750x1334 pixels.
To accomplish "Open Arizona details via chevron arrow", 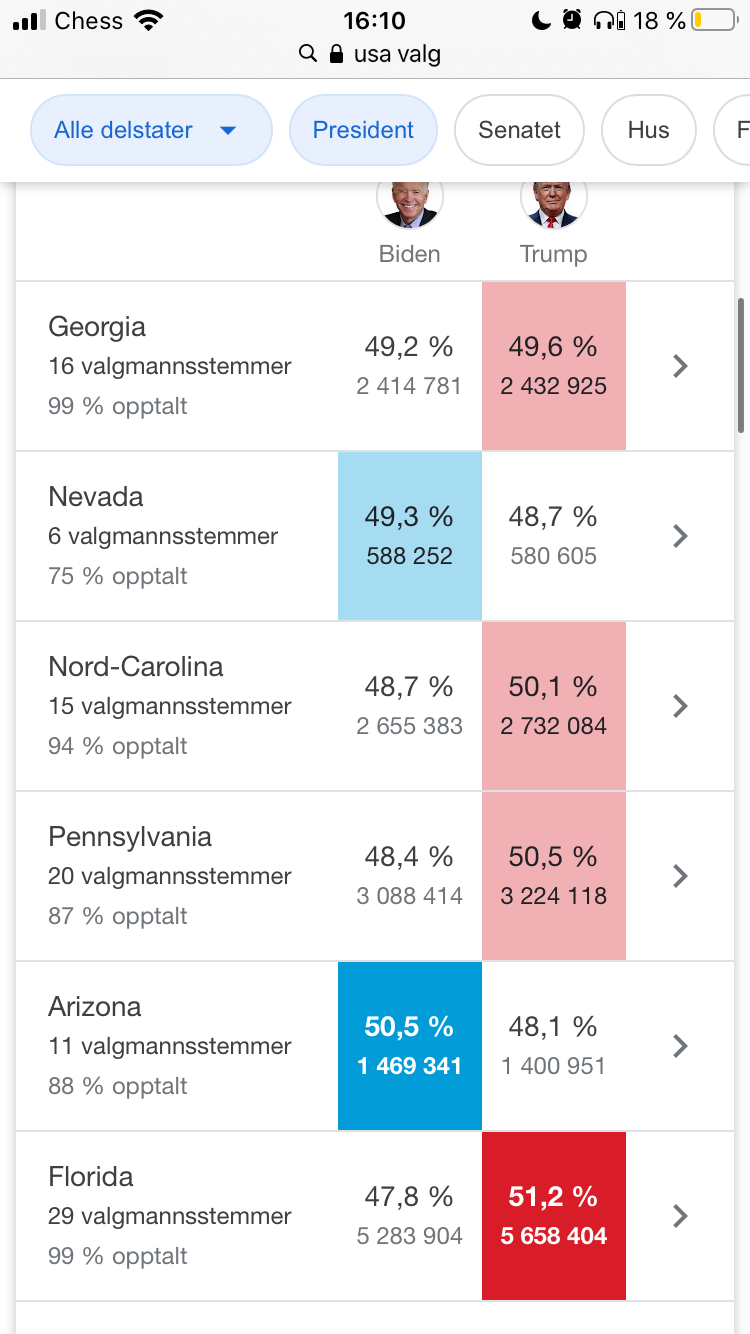I will [x=680, y=1046].
